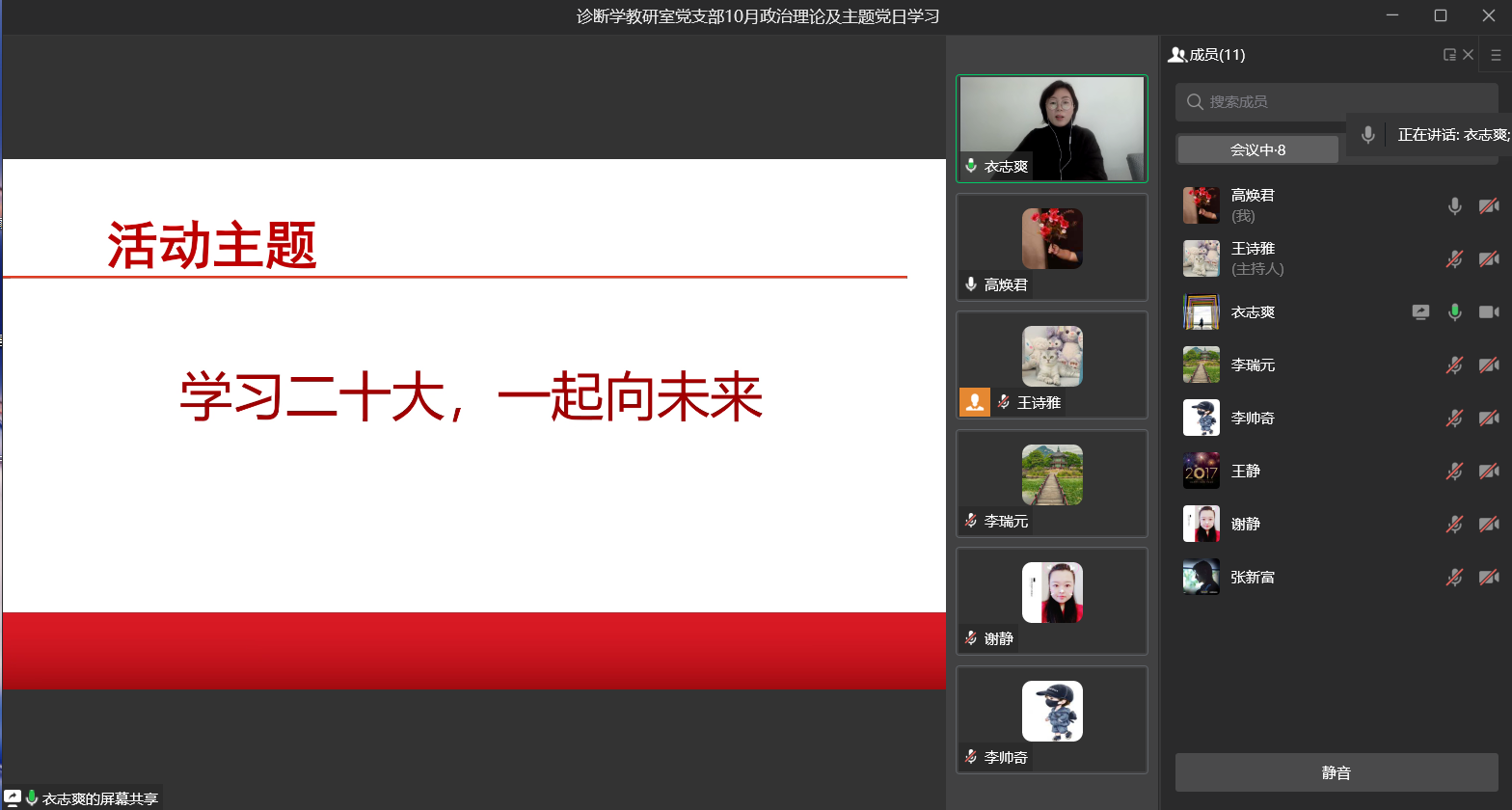The width and height of the screenshot is (1512, 810).
Task: Click 王诗雅 muted microphone icon
Action: point(1454,258)
